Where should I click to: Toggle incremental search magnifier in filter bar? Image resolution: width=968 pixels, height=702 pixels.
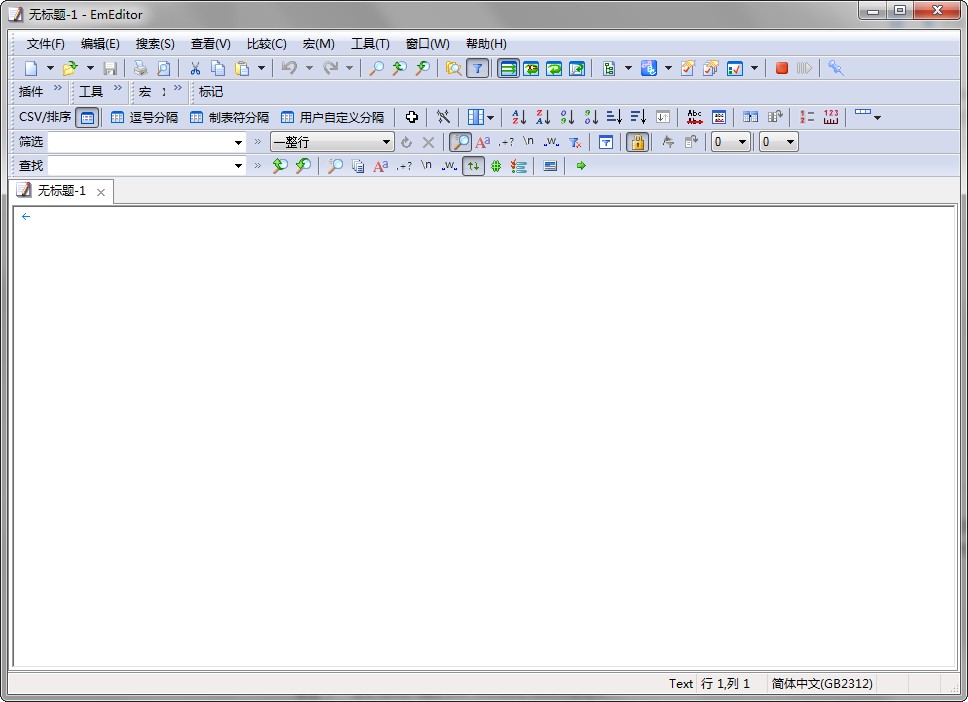[460, 142]
